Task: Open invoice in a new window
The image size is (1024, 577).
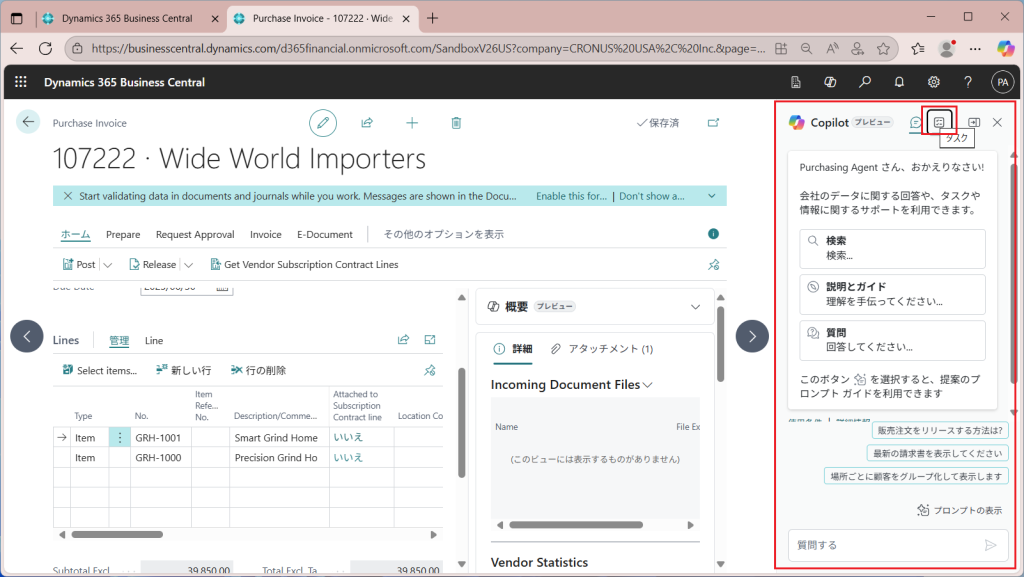Action: click(713, 123)
